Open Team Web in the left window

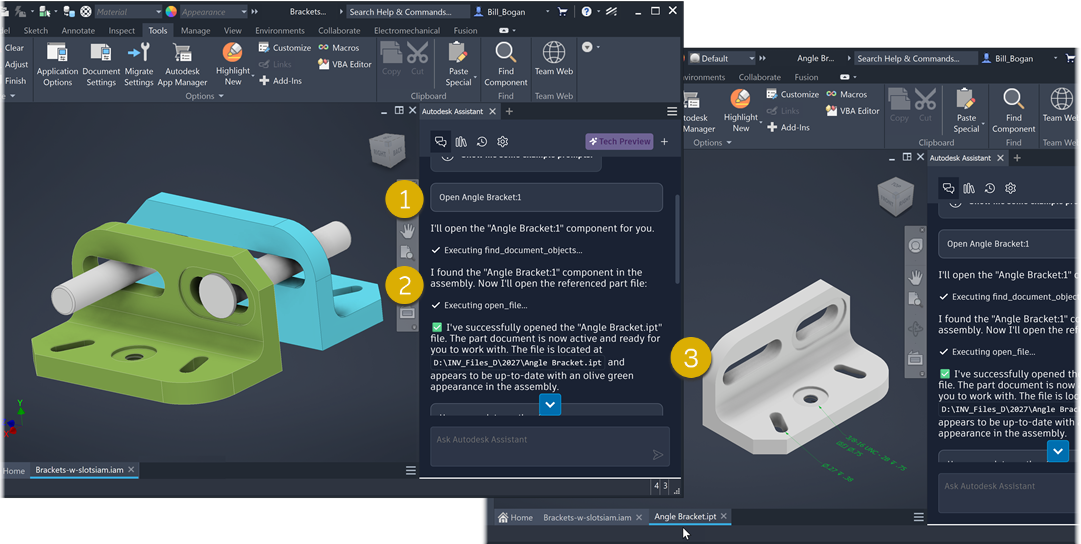click(x=554, y=59)
